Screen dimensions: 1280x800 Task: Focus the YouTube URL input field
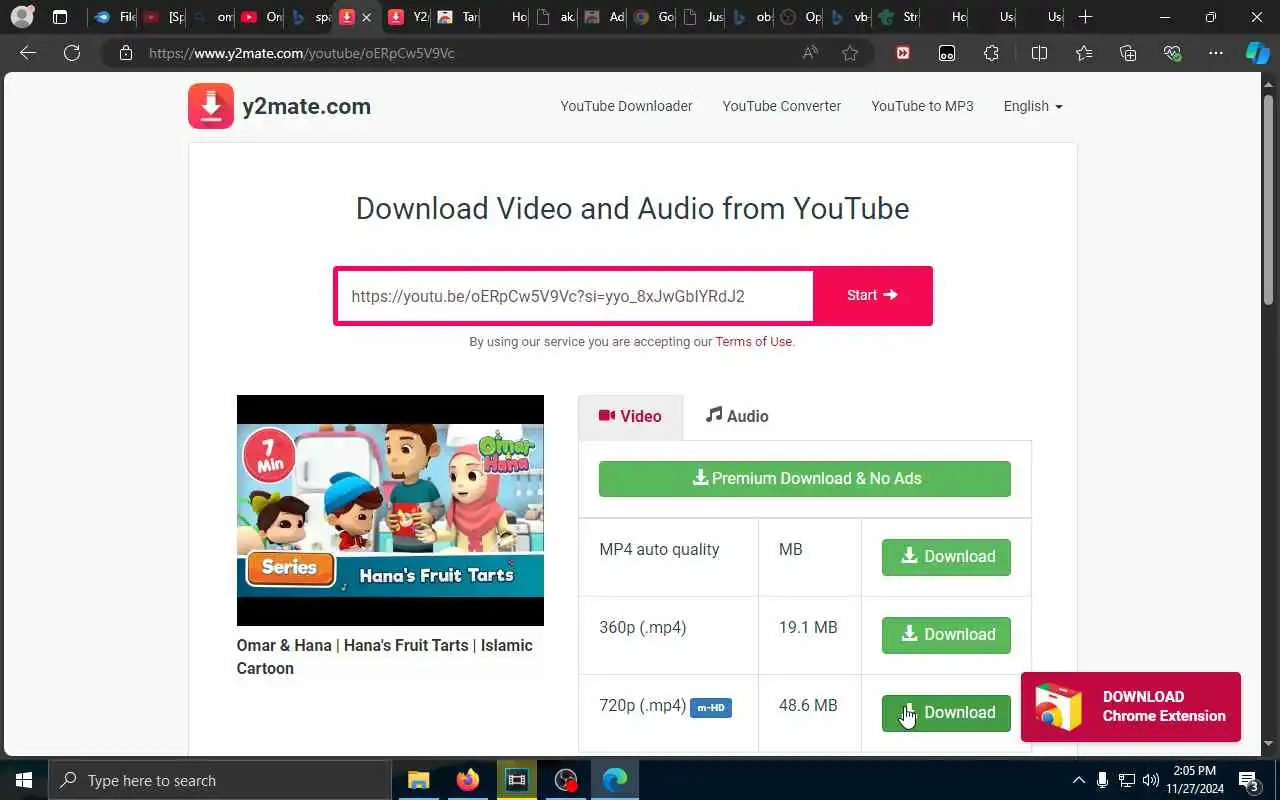575,296
